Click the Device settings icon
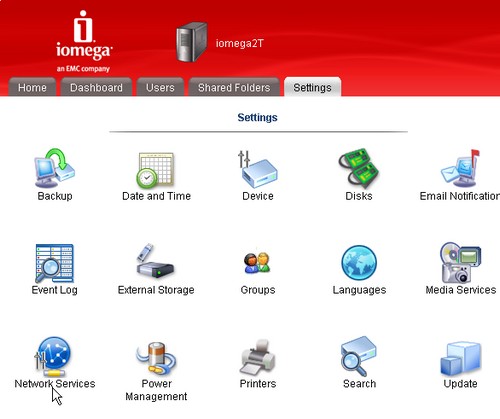The width and height of the screenshot is (500, 419). (258, 169)
